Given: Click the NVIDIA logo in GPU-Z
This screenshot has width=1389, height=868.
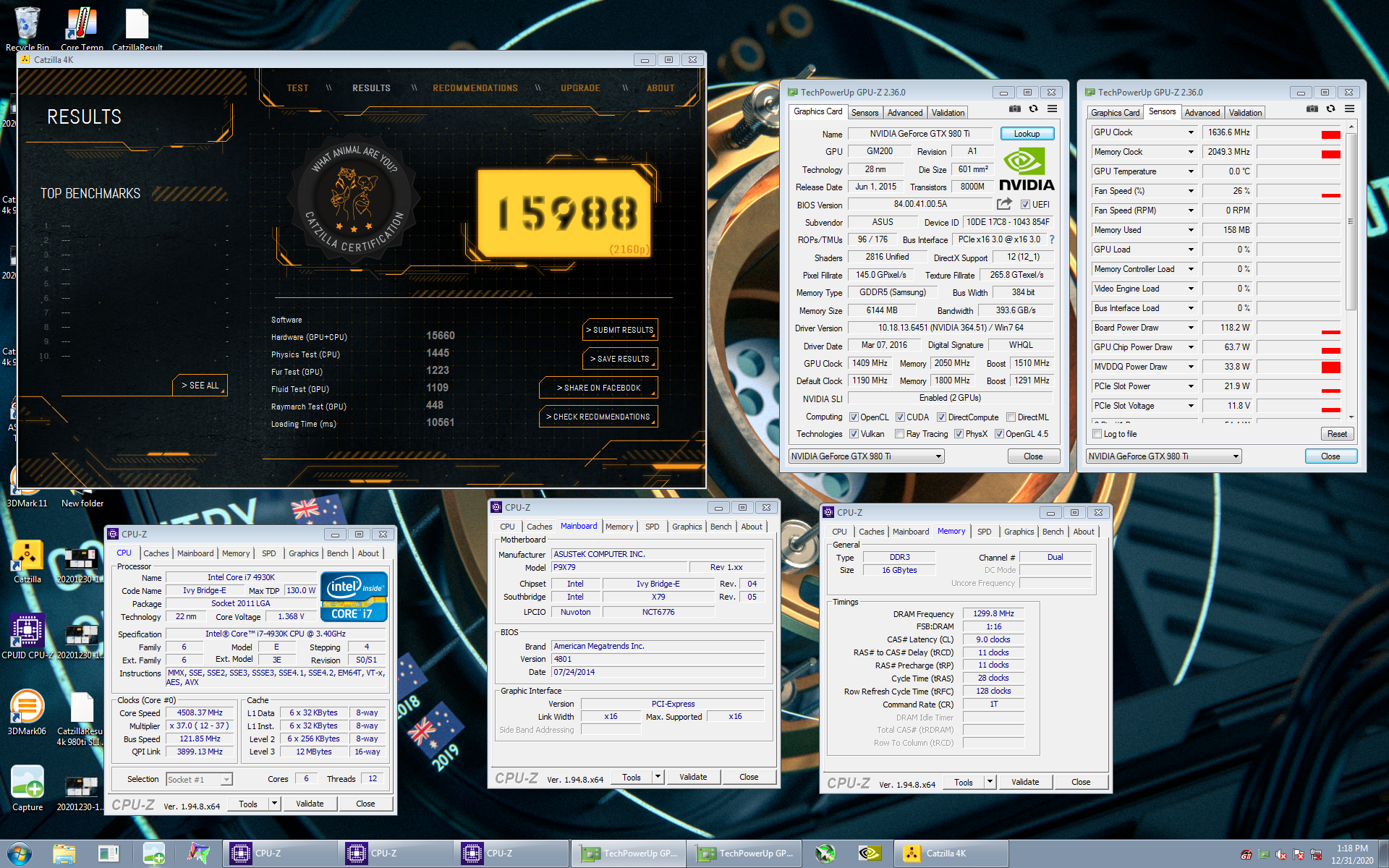Looking at the screenshot, I should click(1026, 169).
